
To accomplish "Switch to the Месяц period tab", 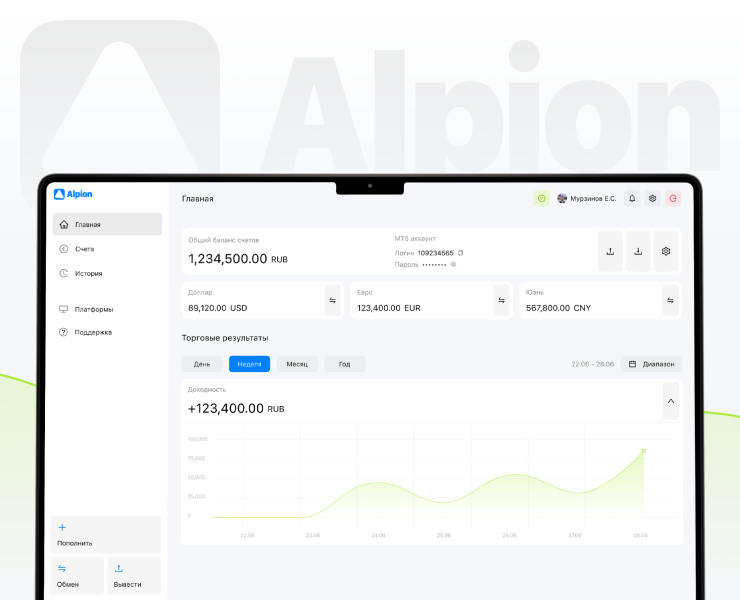I will pyautogui.click(x=297, y=364).
